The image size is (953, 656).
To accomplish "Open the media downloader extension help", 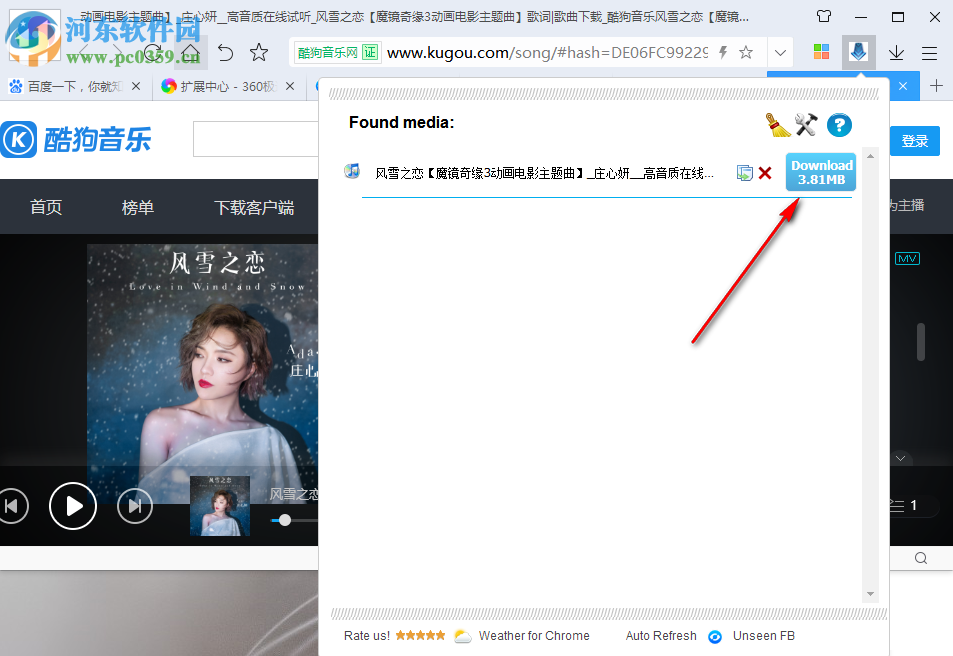I will coord(839,125).
